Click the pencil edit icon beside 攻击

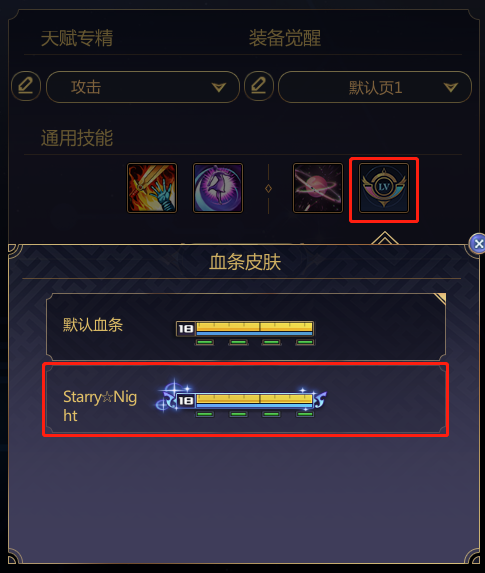pos(26,86)
